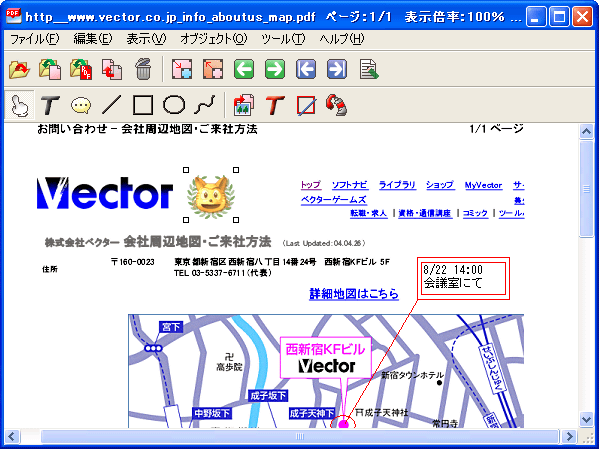
Task: Click the 成子坂下 map label
Action: click(268, 396)
